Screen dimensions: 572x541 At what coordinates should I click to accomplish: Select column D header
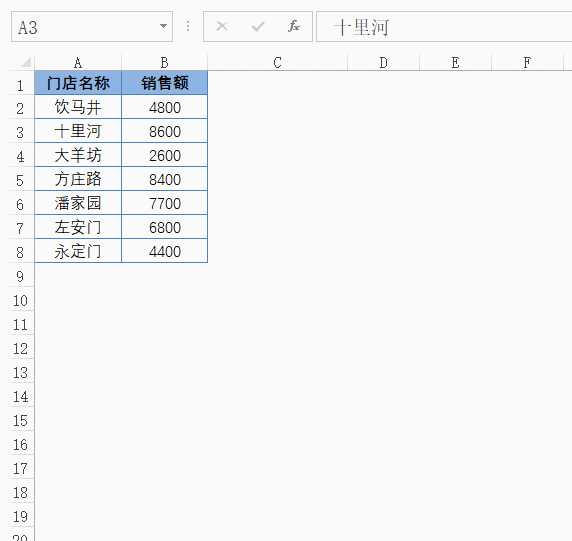[x=383, y=62]
